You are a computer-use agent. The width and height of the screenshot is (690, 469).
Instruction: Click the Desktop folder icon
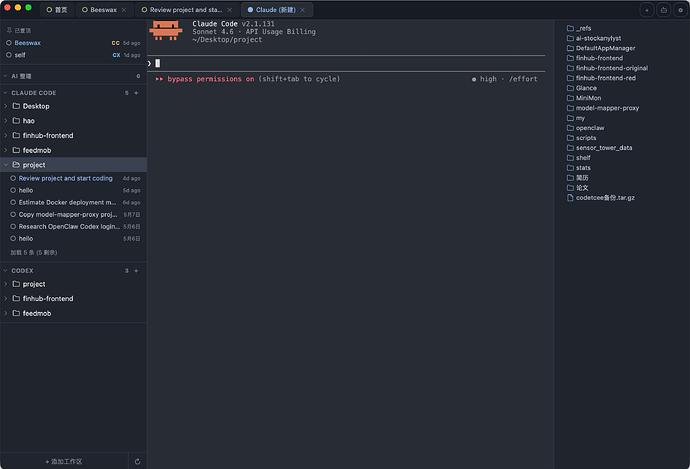tap(16, 106)
